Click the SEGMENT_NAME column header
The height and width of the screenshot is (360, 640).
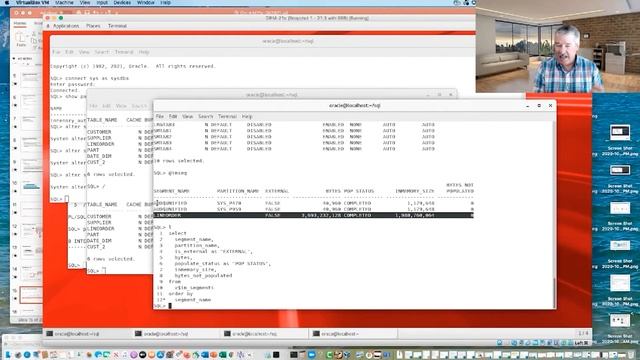171,191
